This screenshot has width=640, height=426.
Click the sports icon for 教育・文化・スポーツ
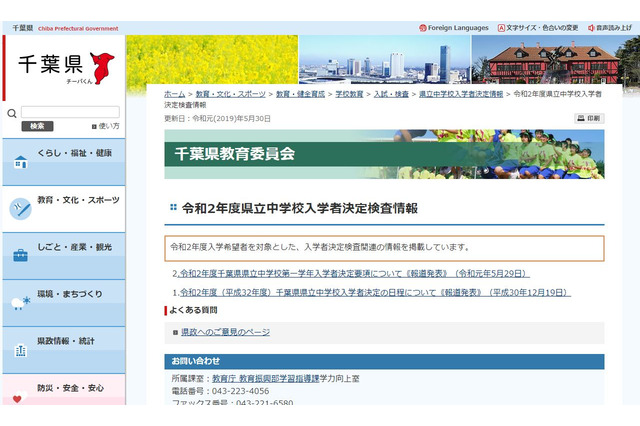click(20, 209)
